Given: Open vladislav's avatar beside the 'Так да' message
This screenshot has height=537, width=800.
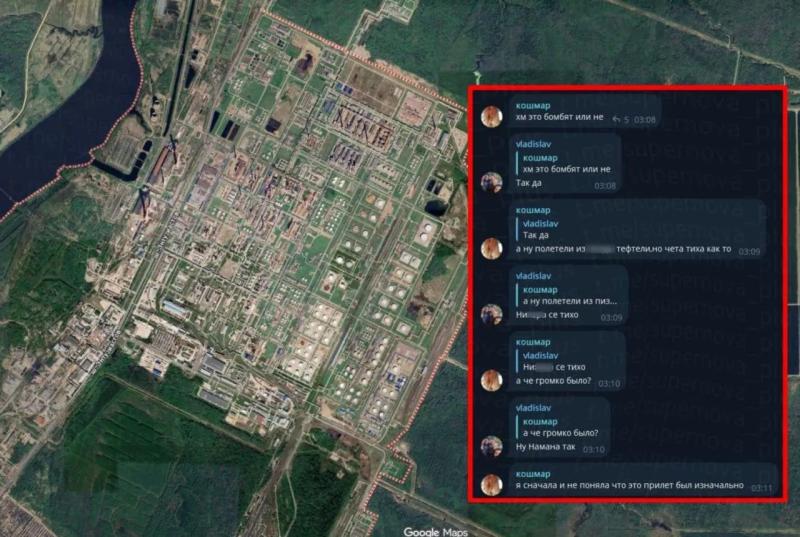Looking at the screenshot, I should point(492,182).
